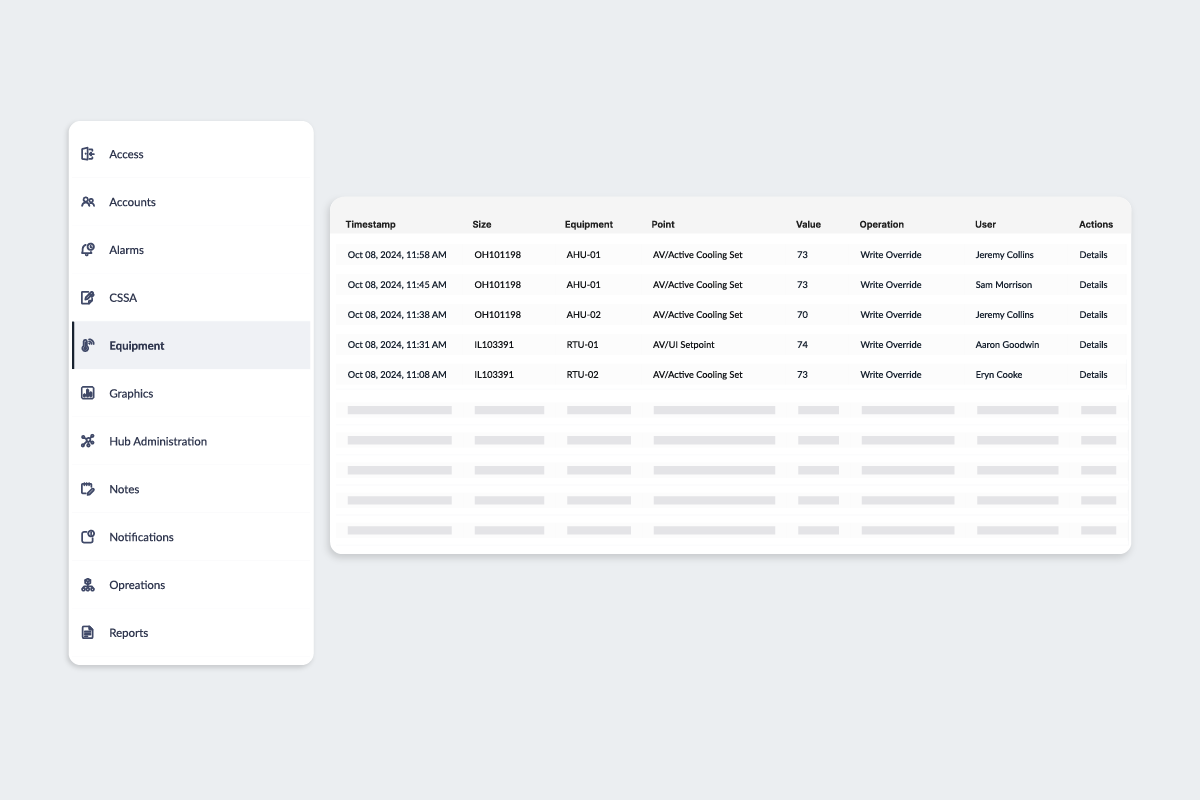
Task: Click the Access door icon in sidebar
Action: (88, 154)
